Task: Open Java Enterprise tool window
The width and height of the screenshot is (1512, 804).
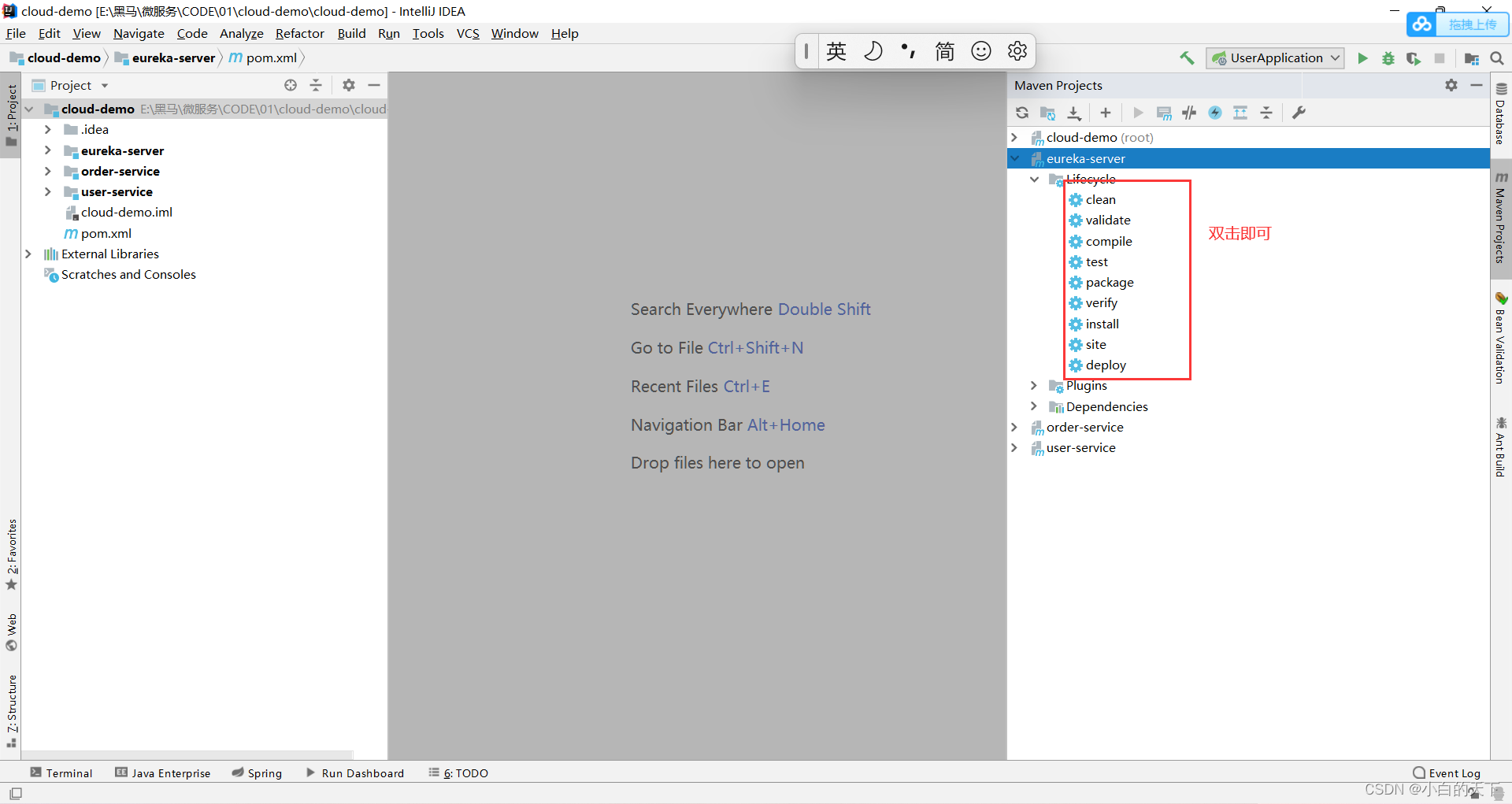Action: click(x=163, y=773)
